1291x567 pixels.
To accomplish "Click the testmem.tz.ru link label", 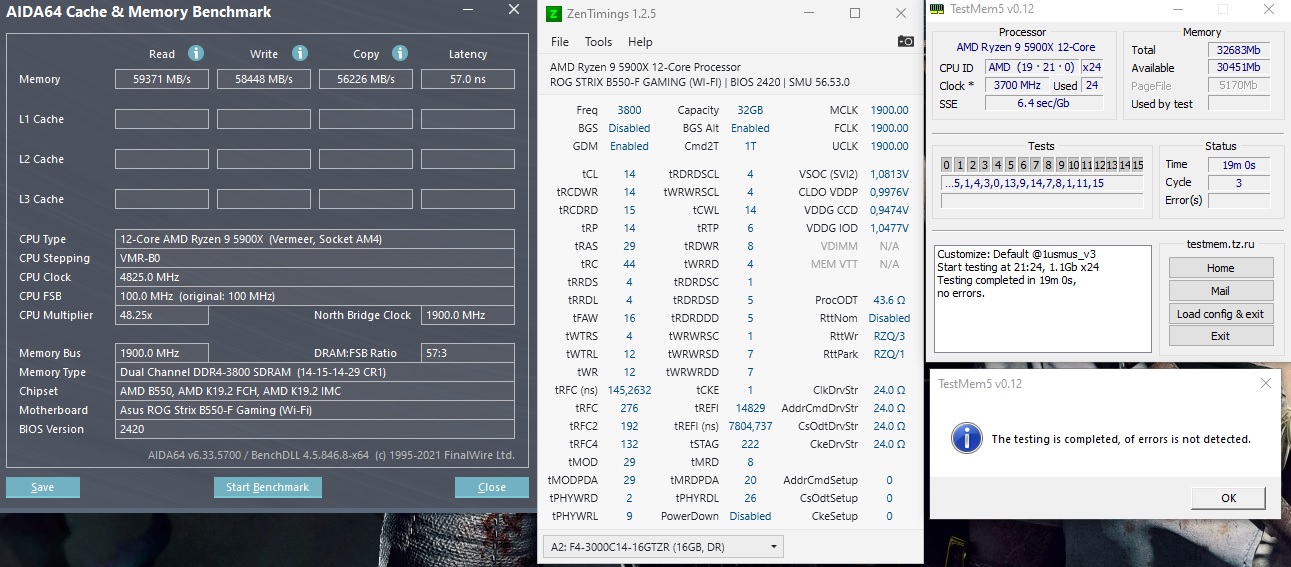I will coord(1220,244).
